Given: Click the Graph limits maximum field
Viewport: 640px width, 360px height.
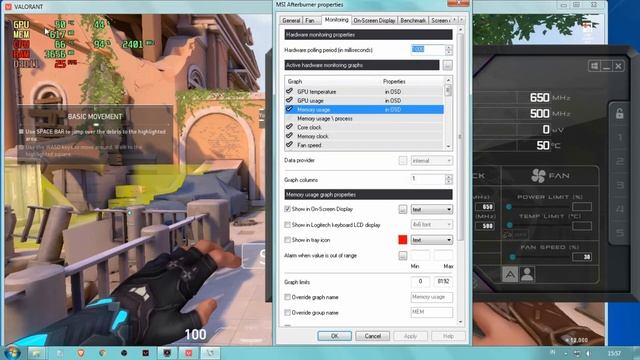Looking at the screenshot, I should tap(443, 282).
